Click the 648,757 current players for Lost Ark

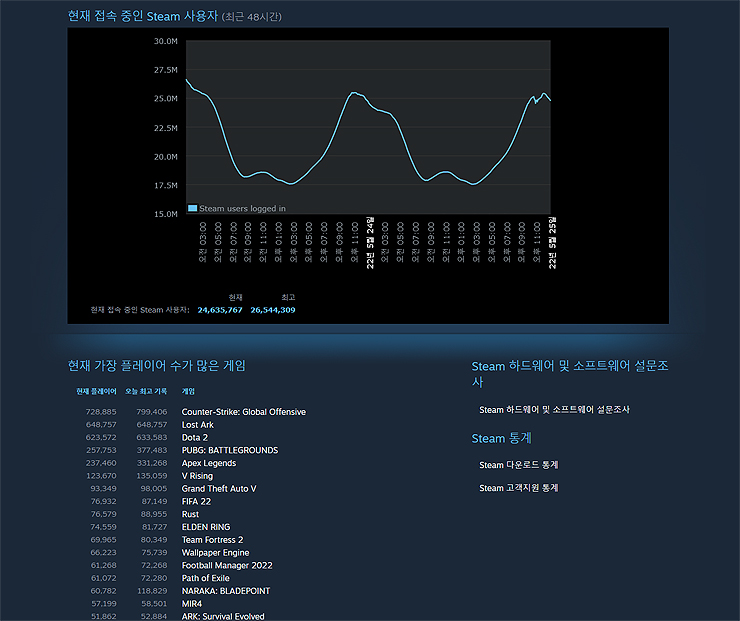101,425
